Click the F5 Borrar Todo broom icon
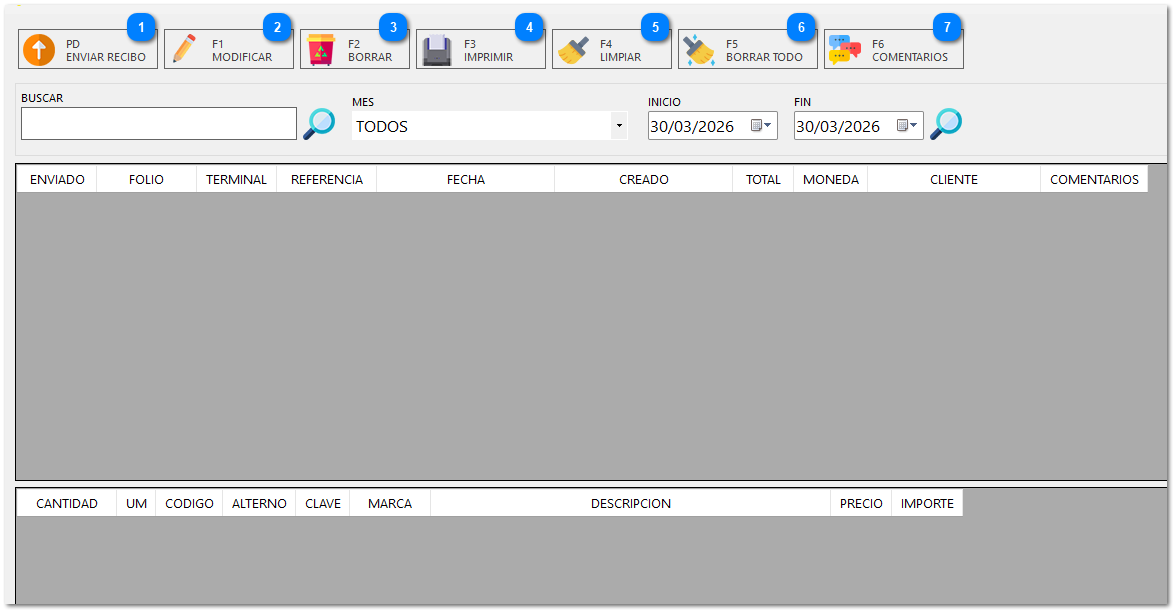The width and height of the screenshot is (1176, 613). [x=699, y=50]
